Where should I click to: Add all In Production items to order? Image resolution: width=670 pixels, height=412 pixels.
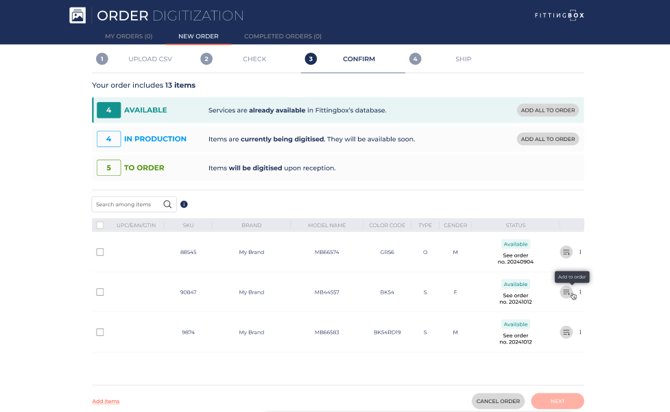click(x=547, y=139)
